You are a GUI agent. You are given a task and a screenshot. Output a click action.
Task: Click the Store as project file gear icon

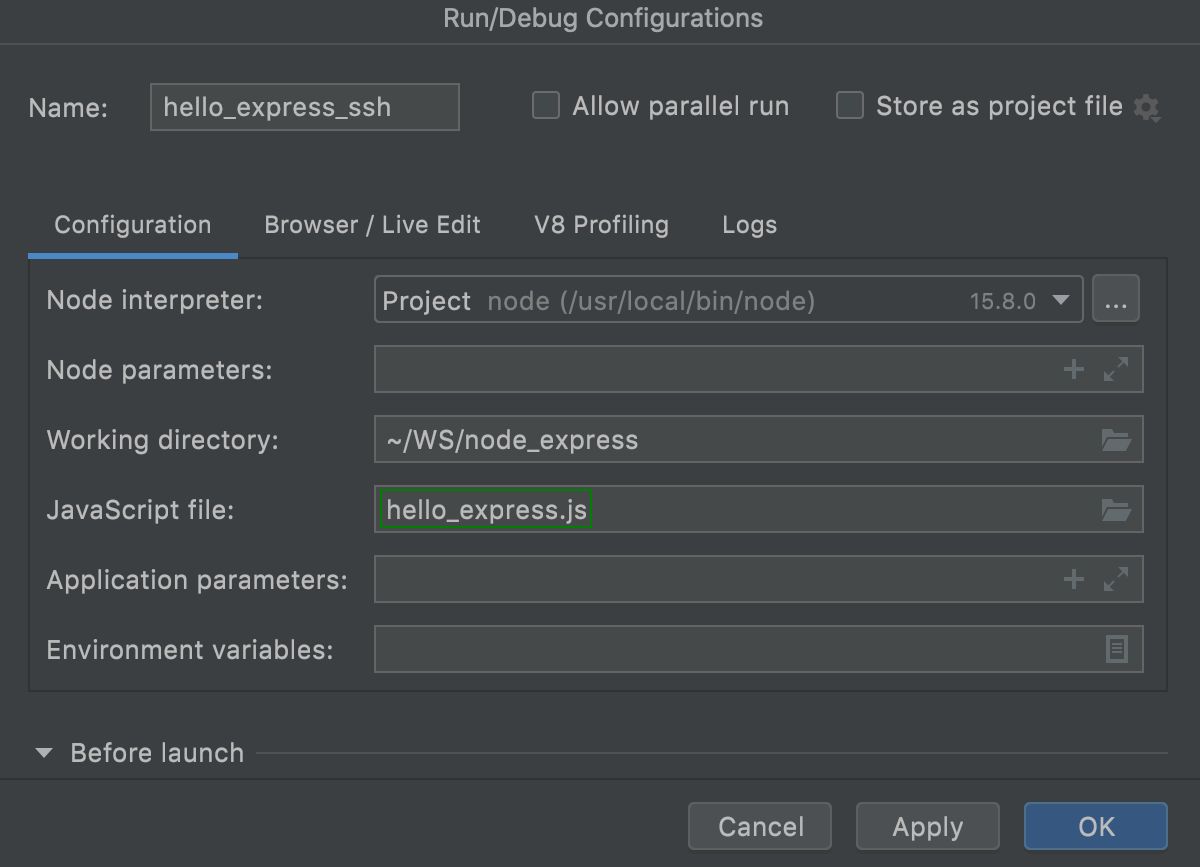click(x=1146, y=108)
